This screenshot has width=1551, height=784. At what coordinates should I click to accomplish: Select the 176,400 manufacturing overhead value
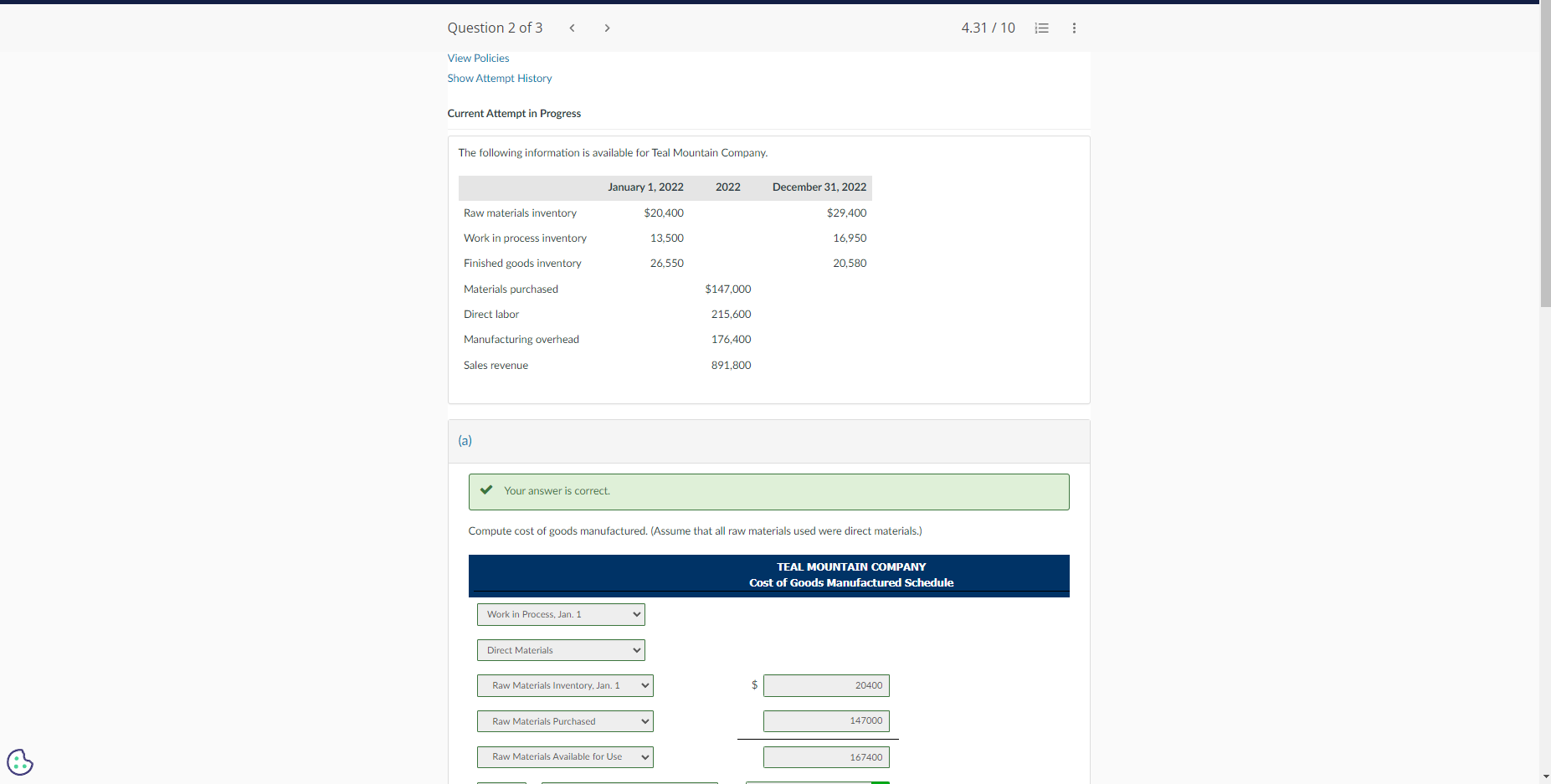[x=731, y=339]
